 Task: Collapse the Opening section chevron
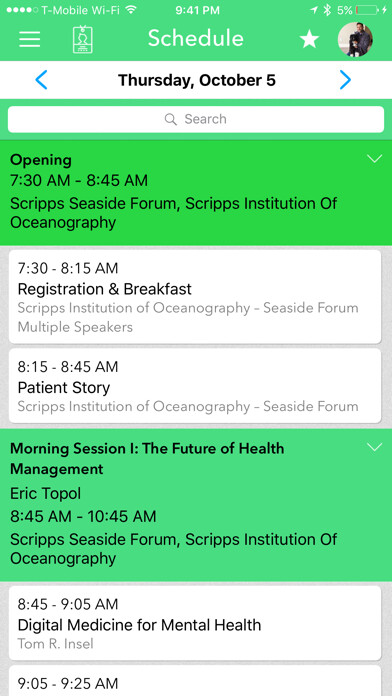click(x=375, y=159)
